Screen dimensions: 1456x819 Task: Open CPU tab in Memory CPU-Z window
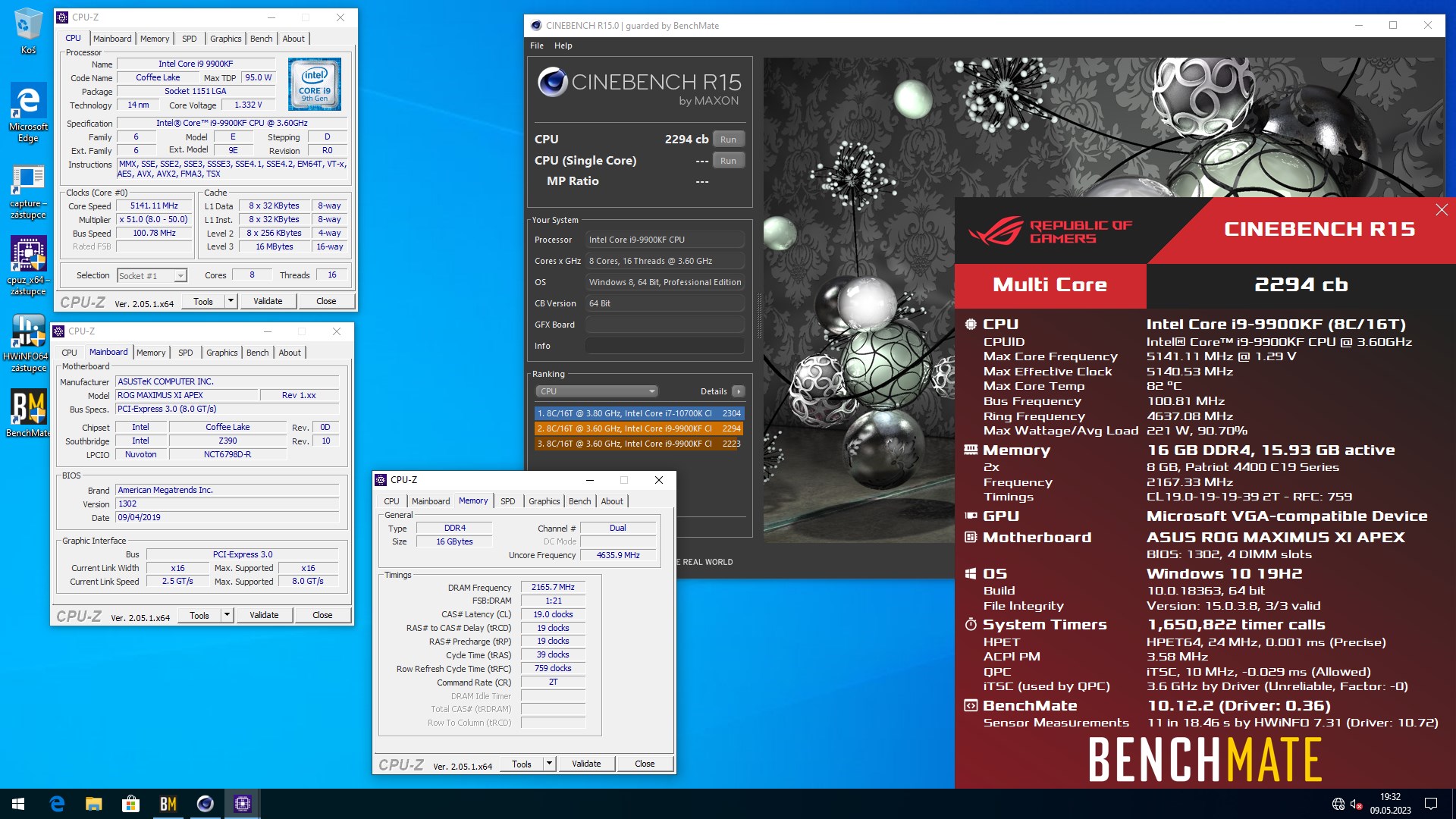coord(391,501)
